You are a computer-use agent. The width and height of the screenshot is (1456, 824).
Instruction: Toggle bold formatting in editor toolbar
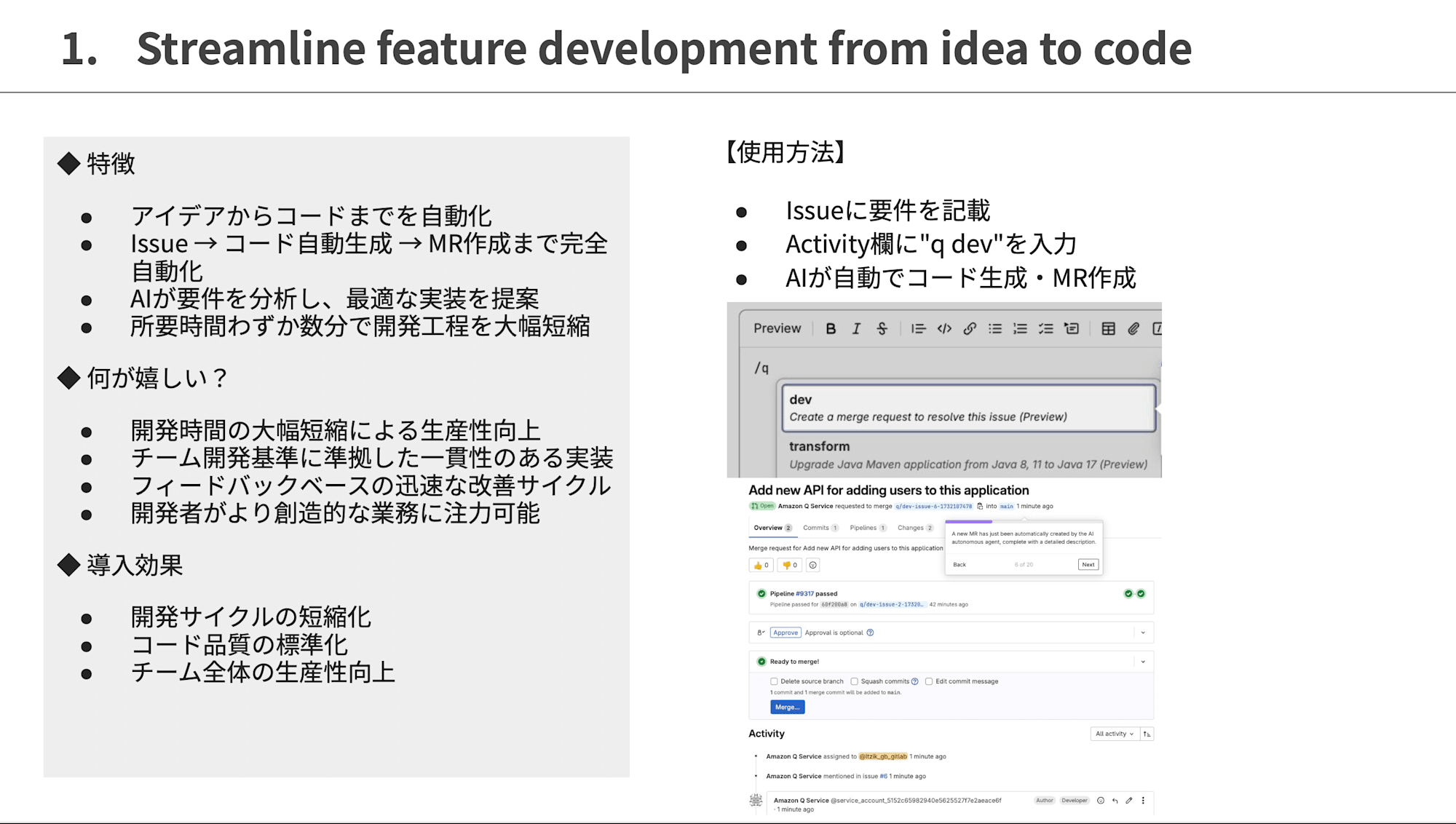click(x=831, y=329)
